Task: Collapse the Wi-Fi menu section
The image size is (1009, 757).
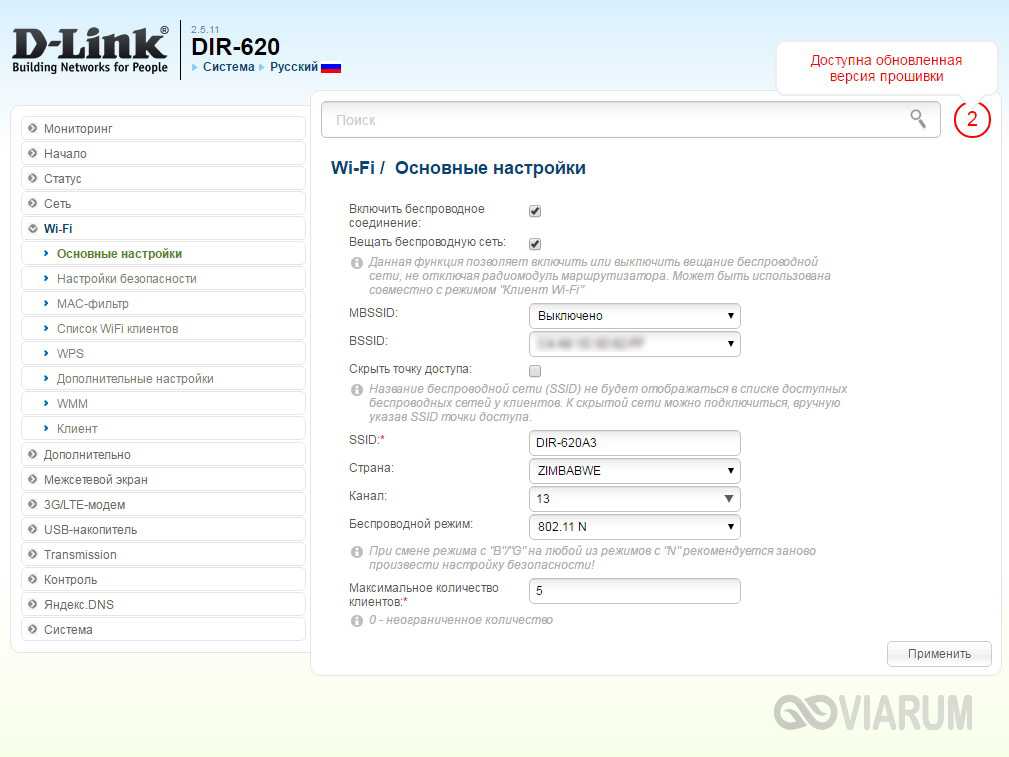Action: click(163, 229)
